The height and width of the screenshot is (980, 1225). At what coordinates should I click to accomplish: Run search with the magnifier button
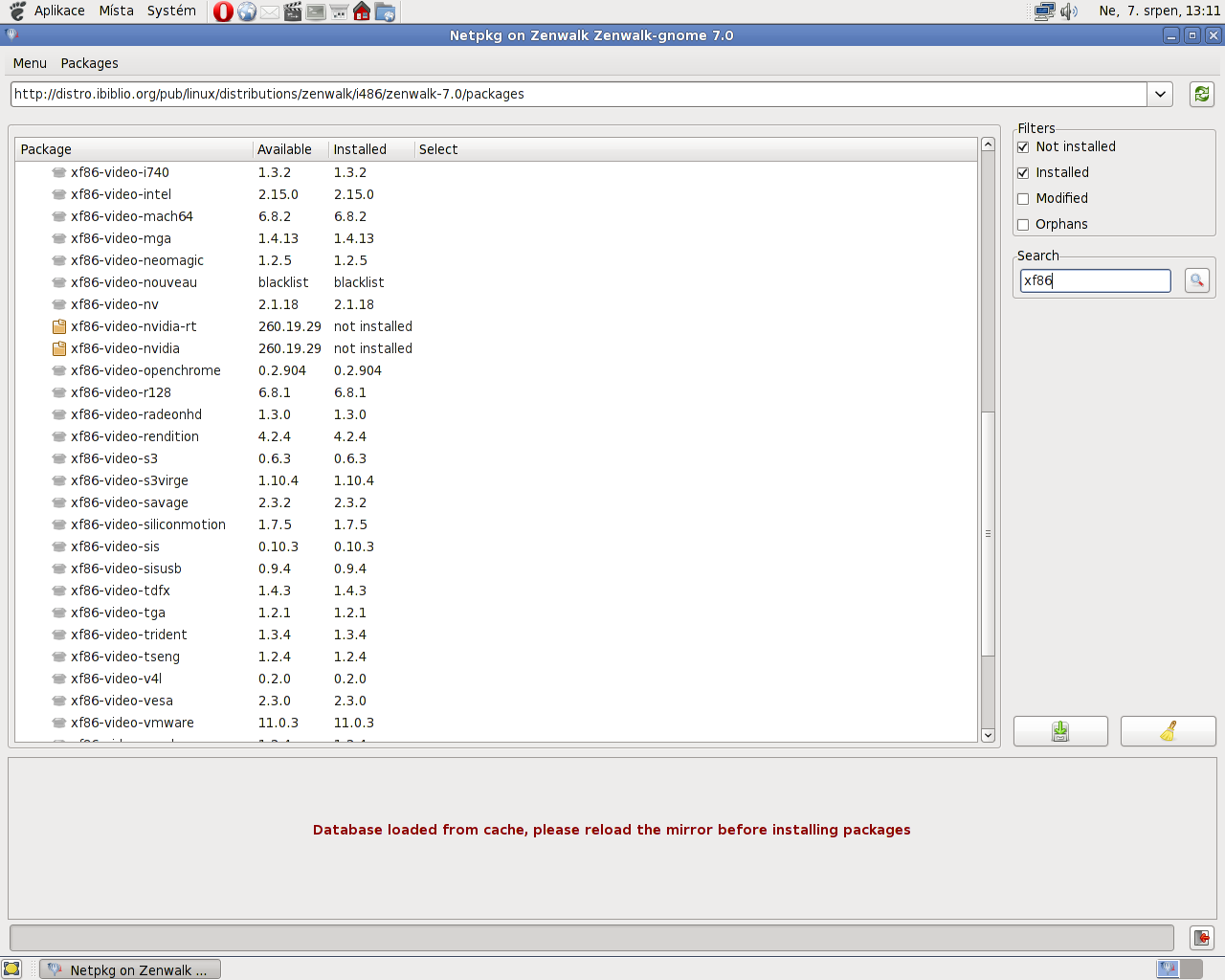1197,280
